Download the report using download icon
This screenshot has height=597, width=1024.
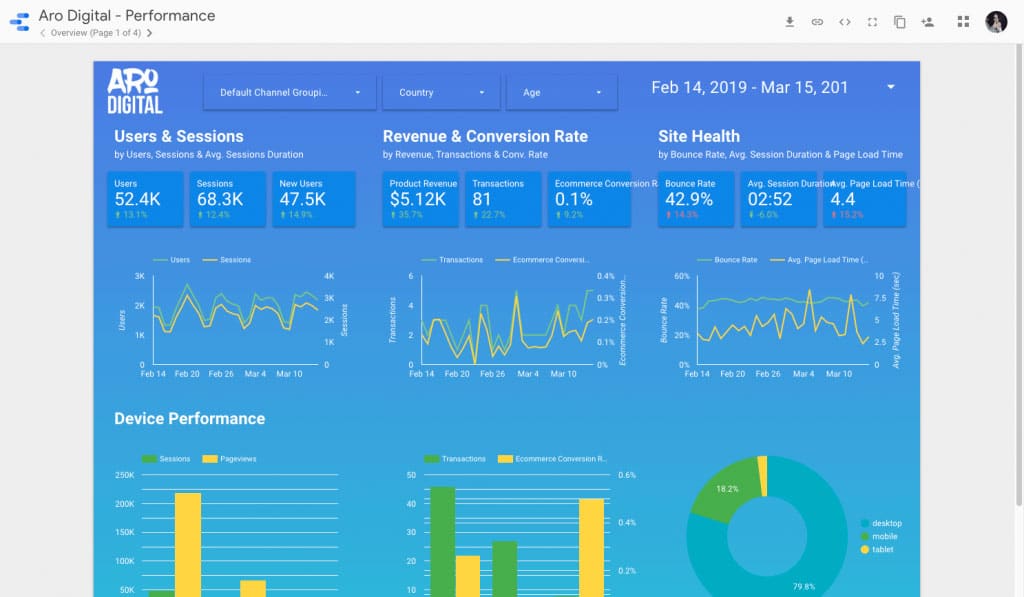click(x=790, y=22)
